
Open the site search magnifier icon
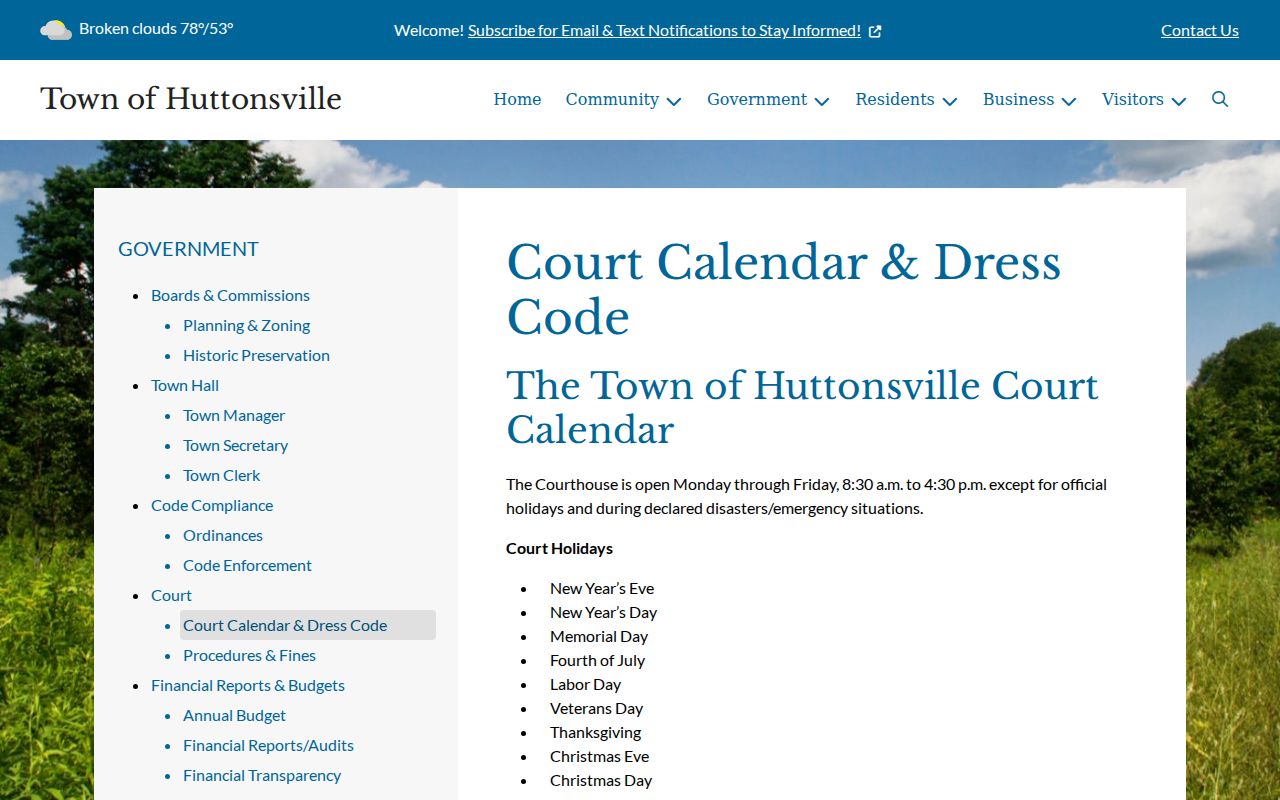point(1220,99)
